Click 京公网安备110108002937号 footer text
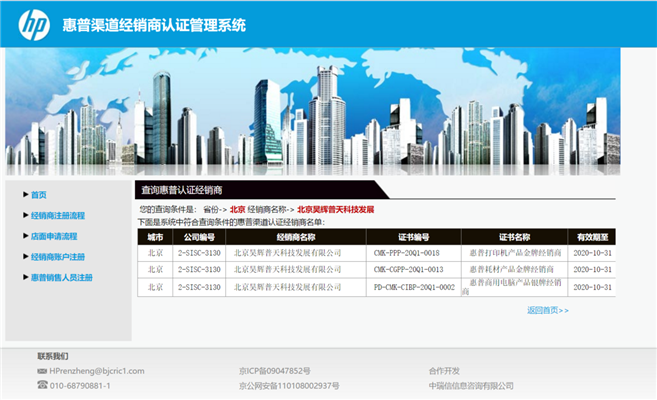657x400 pixels. click(289, 386)
